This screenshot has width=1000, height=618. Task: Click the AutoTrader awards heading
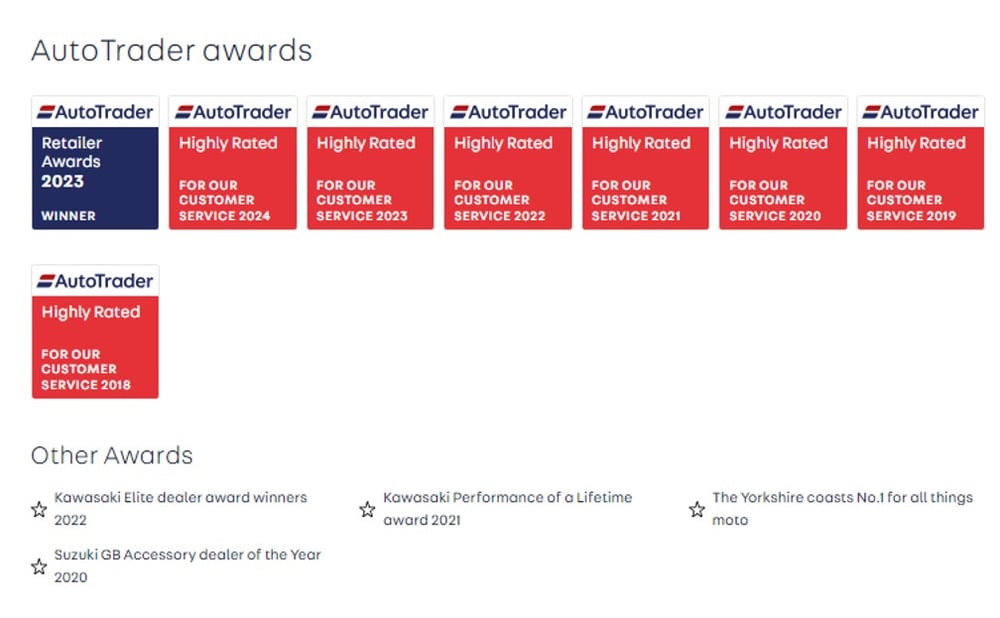click(x=172, y=50)
